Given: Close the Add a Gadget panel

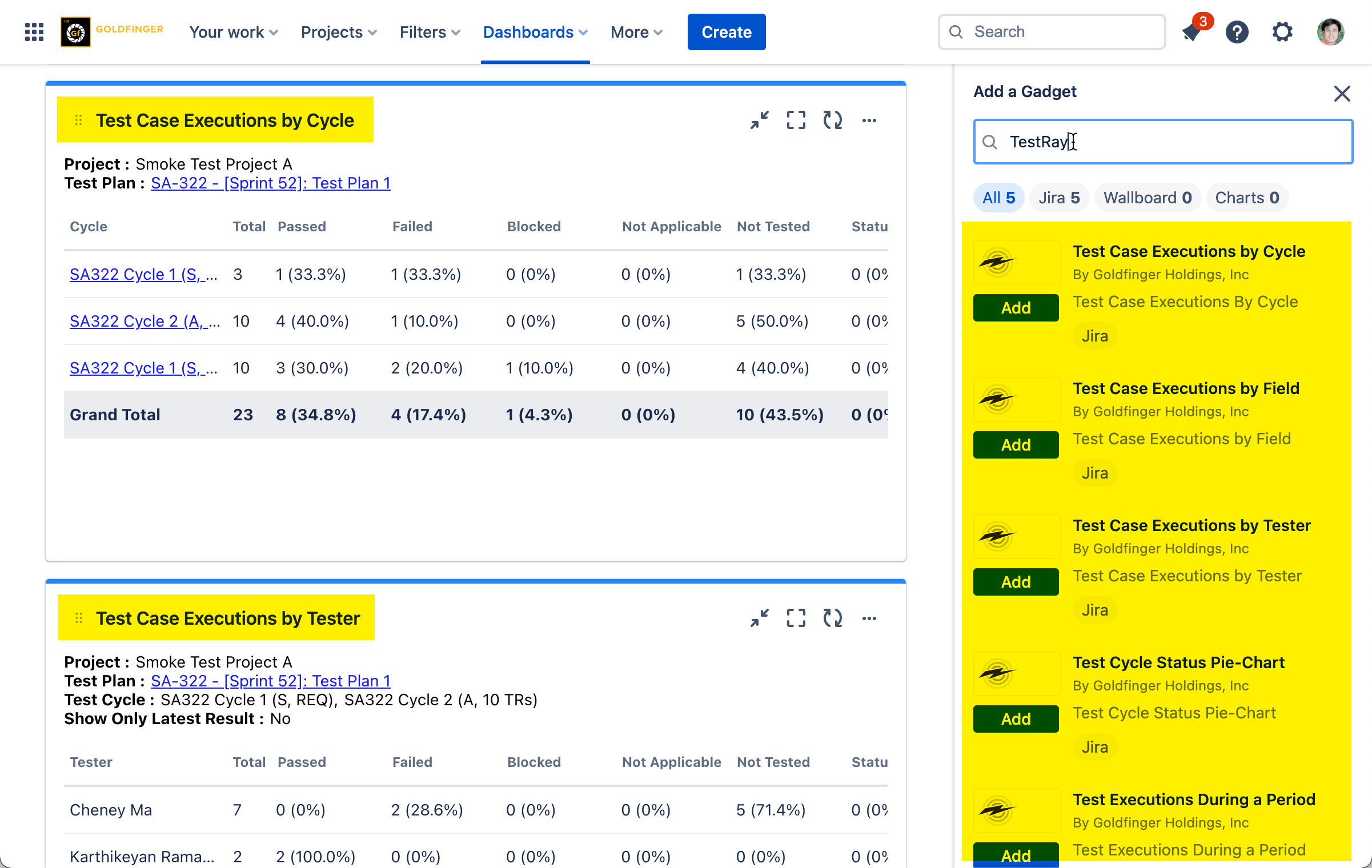Looking at the screenshot, I should (1342, 93).
